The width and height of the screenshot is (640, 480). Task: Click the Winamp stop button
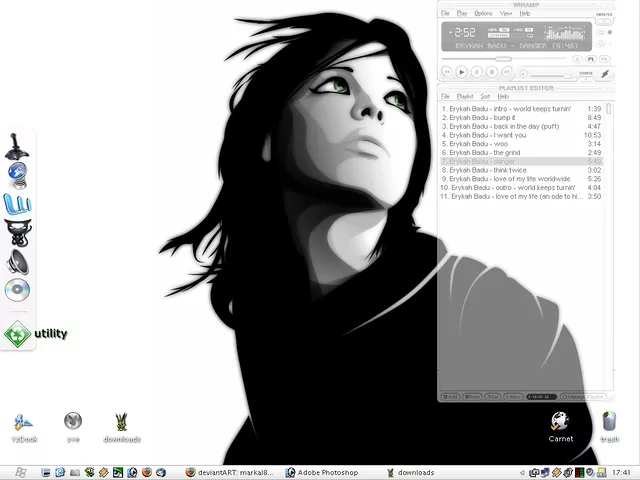pyautogui.click(x=492, y=72)
